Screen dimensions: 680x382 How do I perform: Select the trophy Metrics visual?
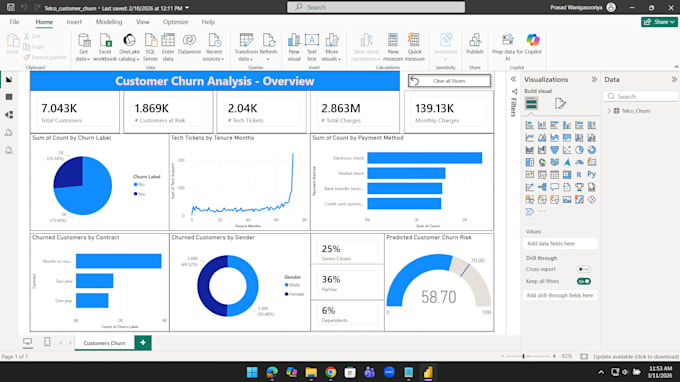click(579, 187)
